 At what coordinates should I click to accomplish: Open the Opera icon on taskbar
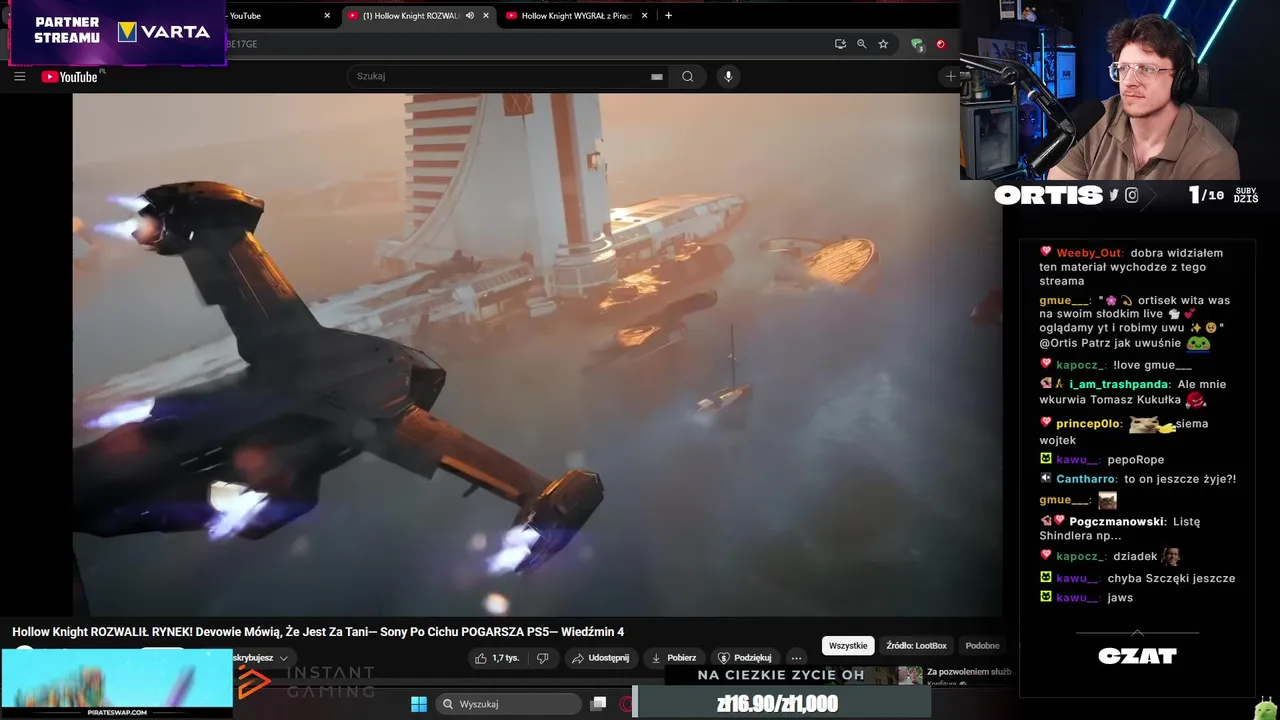pyautogui.click(x=626, y=704)
